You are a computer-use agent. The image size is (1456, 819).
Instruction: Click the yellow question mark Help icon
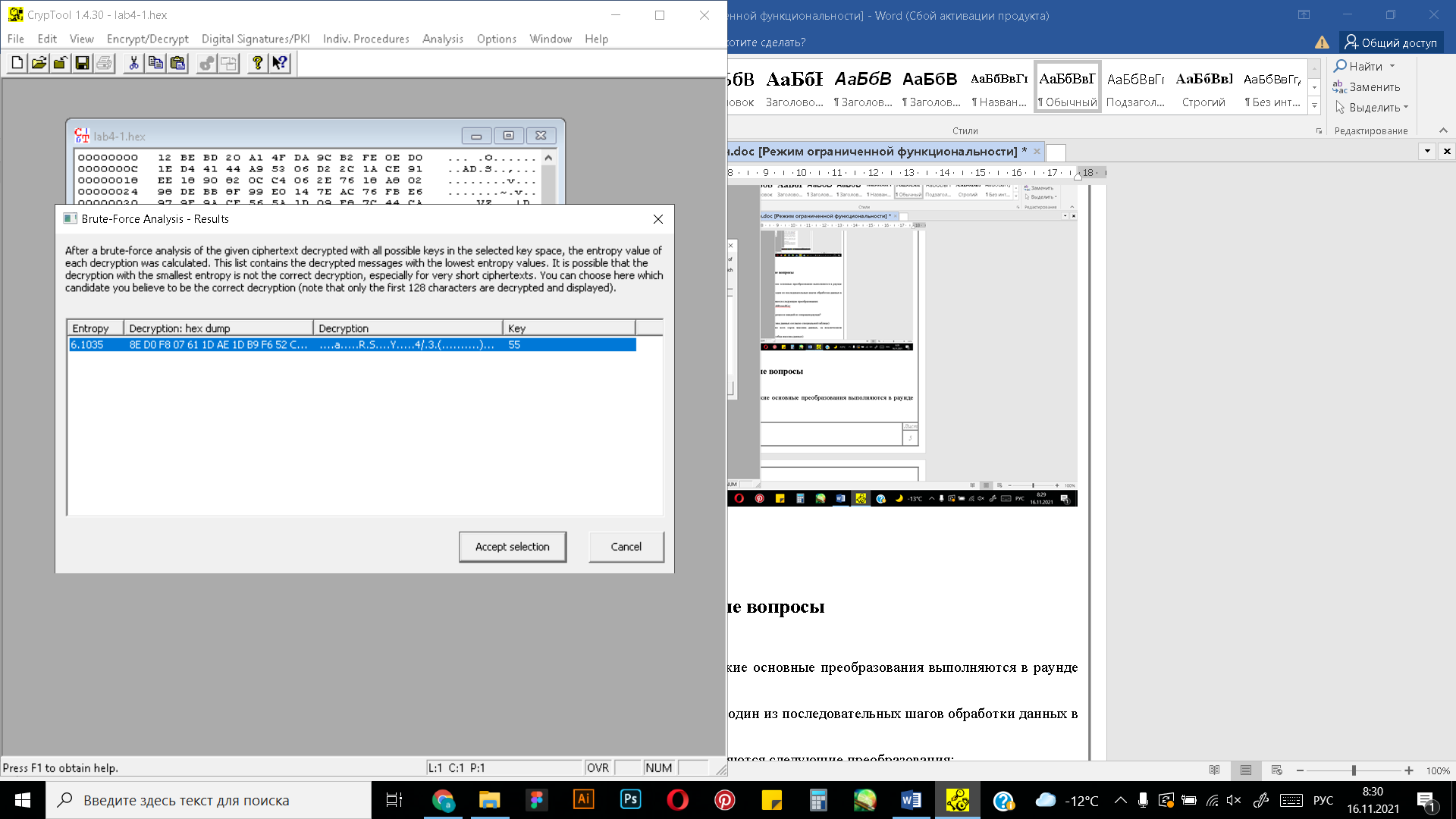click(258, 63)
